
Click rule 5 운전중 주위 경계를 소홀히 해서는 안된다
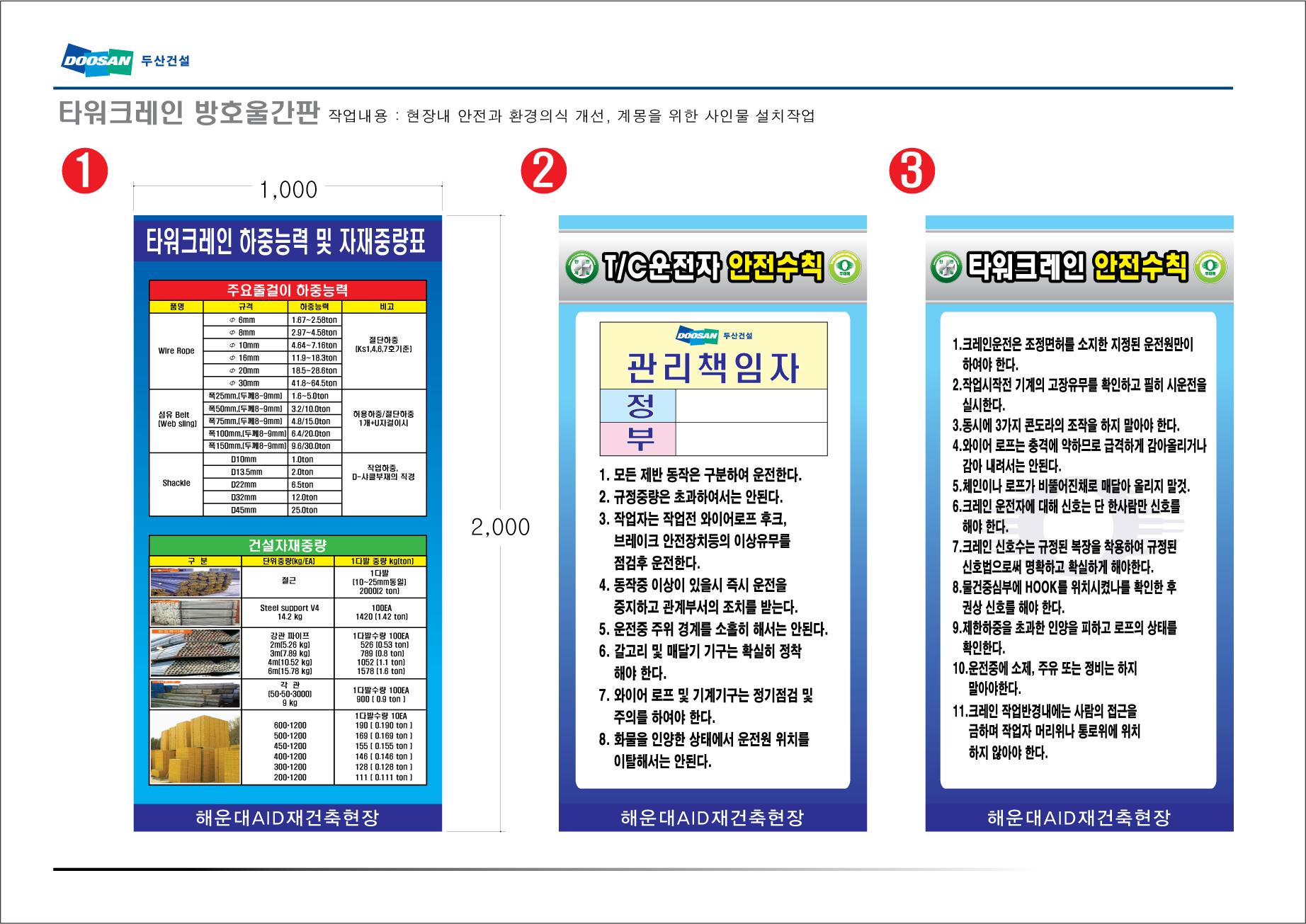click(713, 629)
